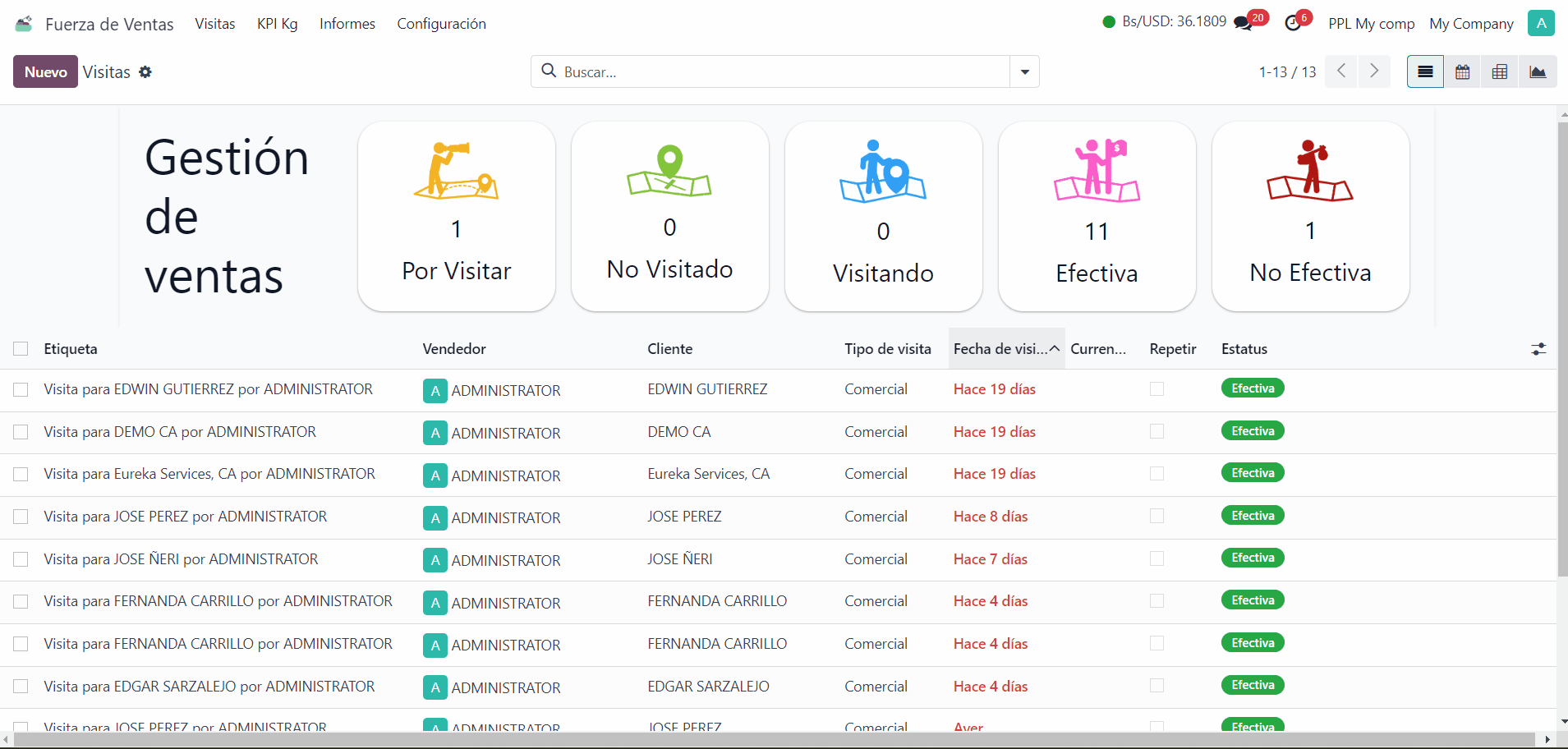The image size is (1568, 749).
Task: Toggle 'Fecha de visita' column sort direction
Action: [1005, 348]
